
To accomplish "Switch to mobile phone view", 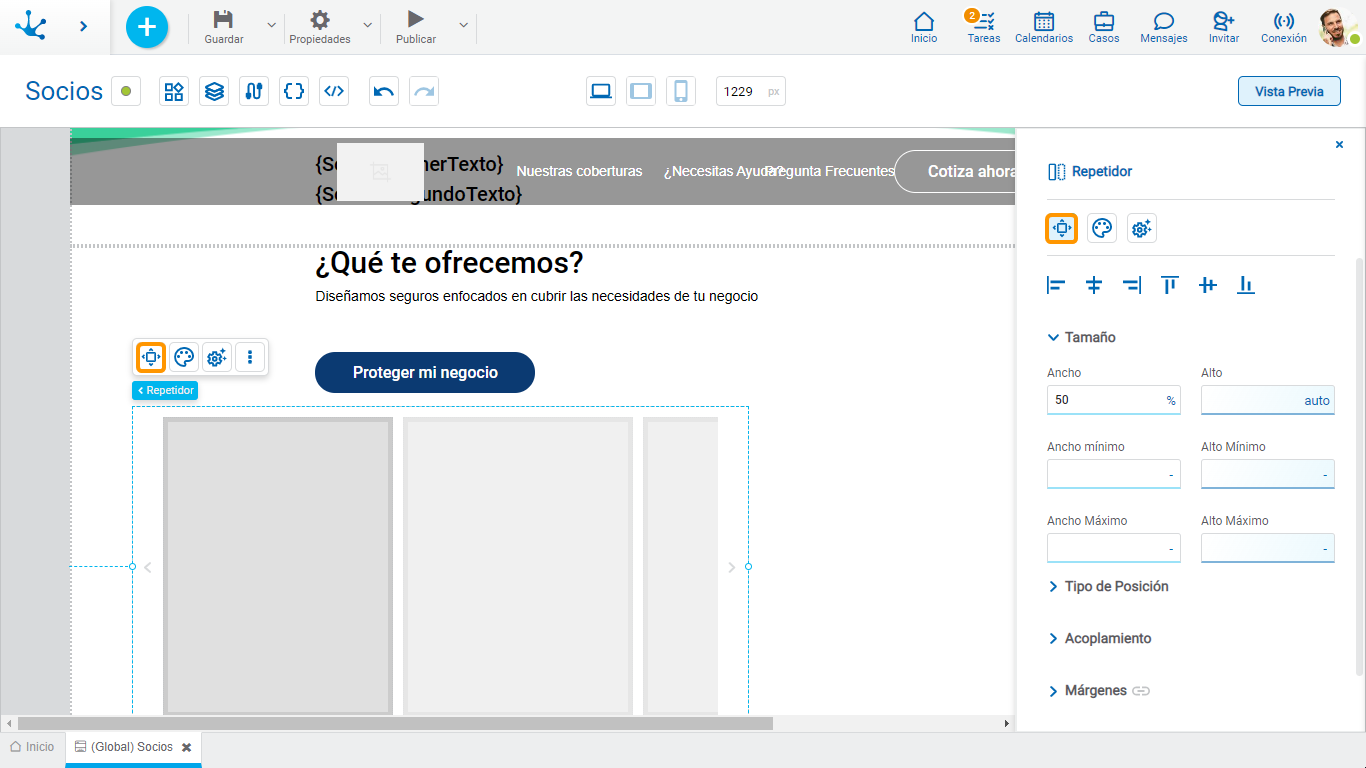I will 681,91.
